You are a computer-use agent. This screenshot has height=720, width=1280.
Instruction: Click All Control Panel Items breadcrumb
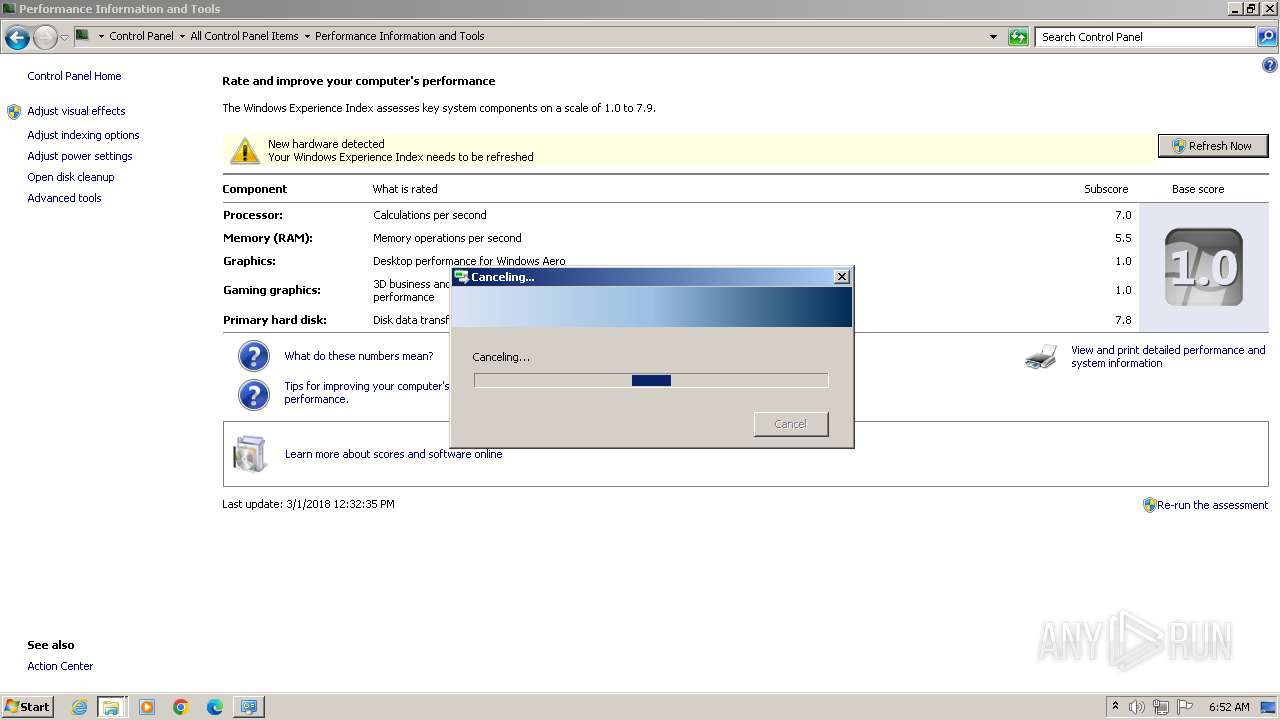pos(244,36)
